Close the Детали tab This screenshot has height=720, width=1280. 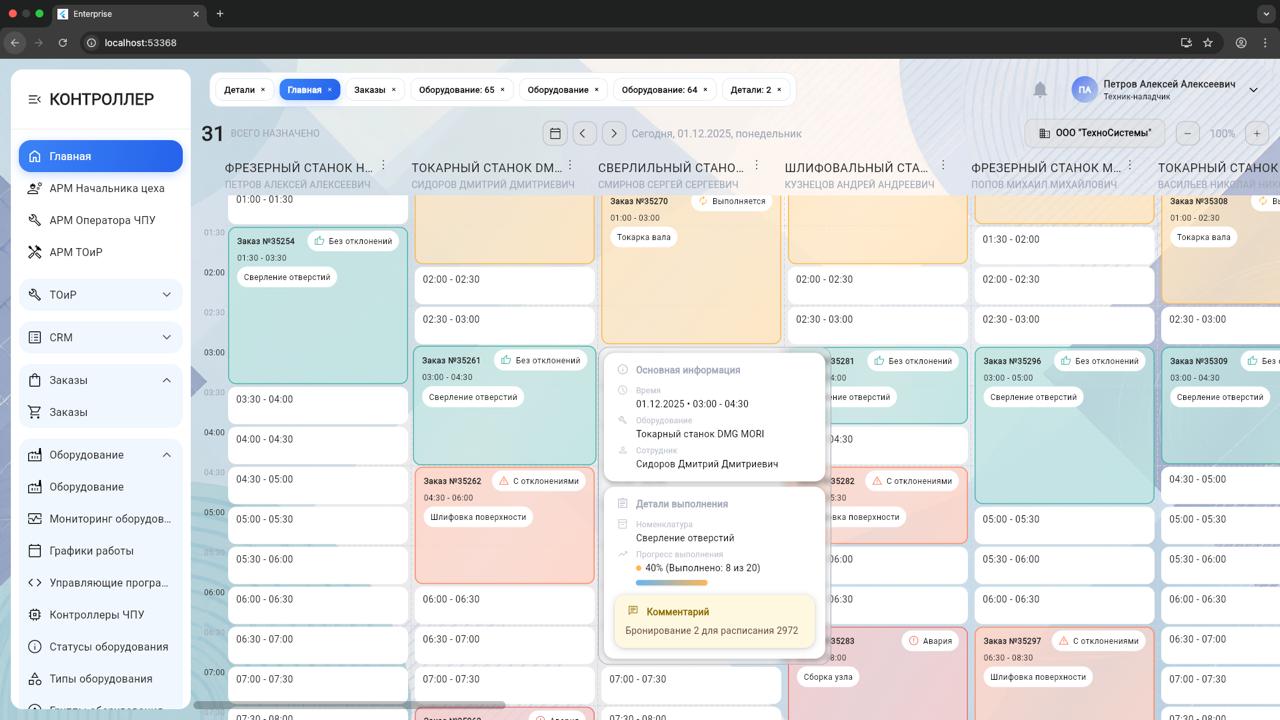pos(263,90)
